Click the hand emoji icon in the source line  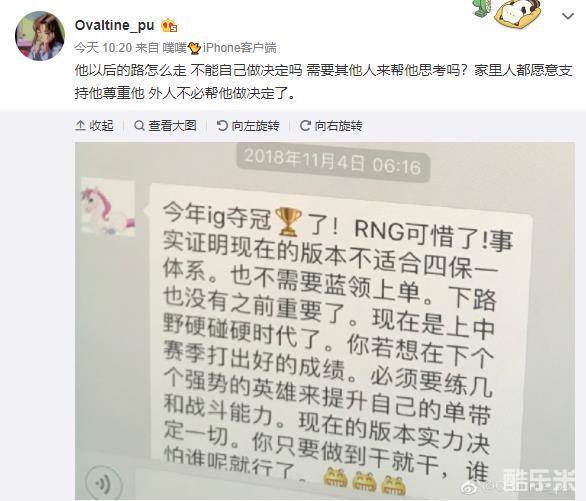coord(194,48)
